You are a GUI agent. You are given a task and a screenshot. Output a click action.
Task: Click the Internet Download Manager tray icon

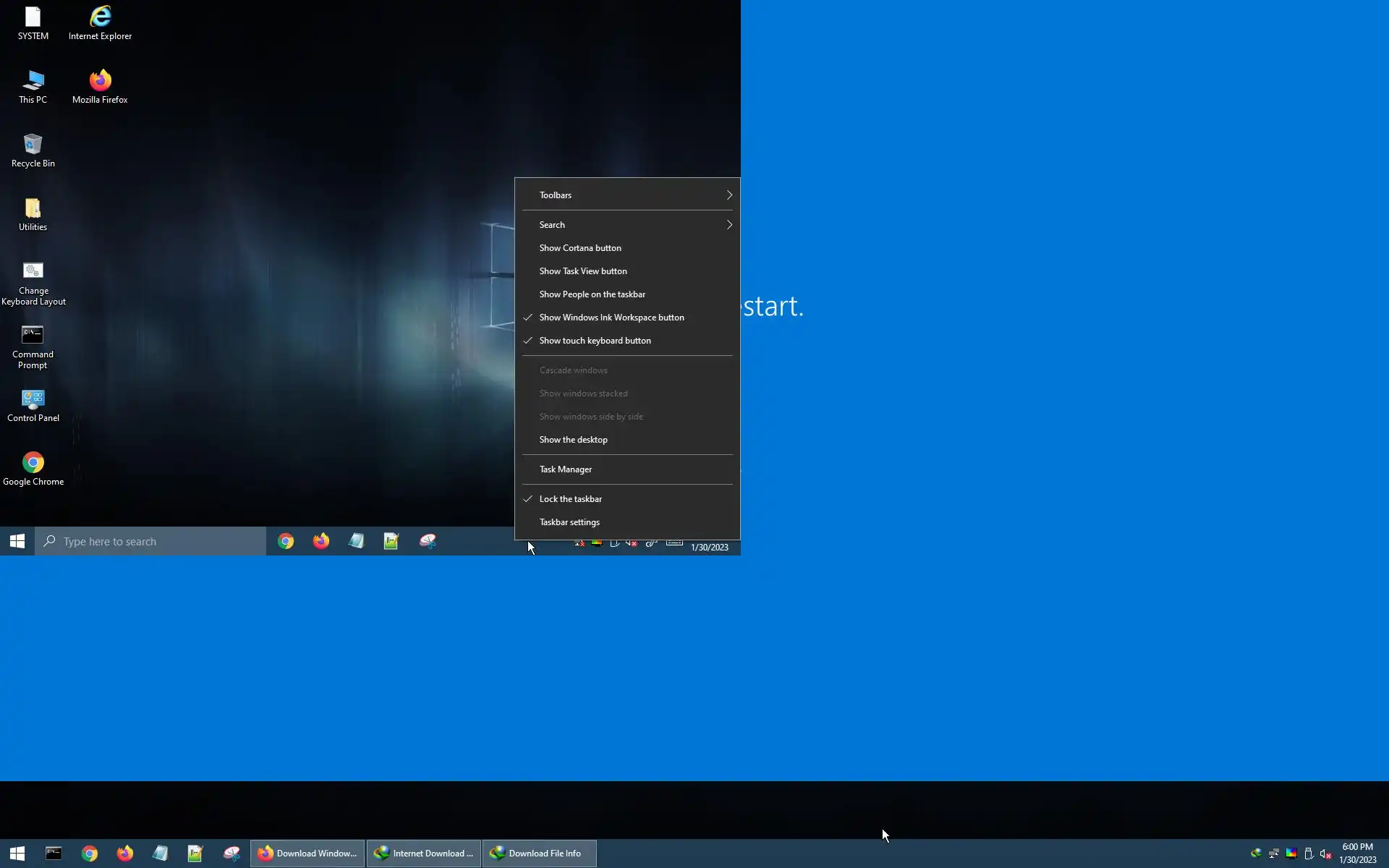pyautogui.click(x=1256, y=854)
